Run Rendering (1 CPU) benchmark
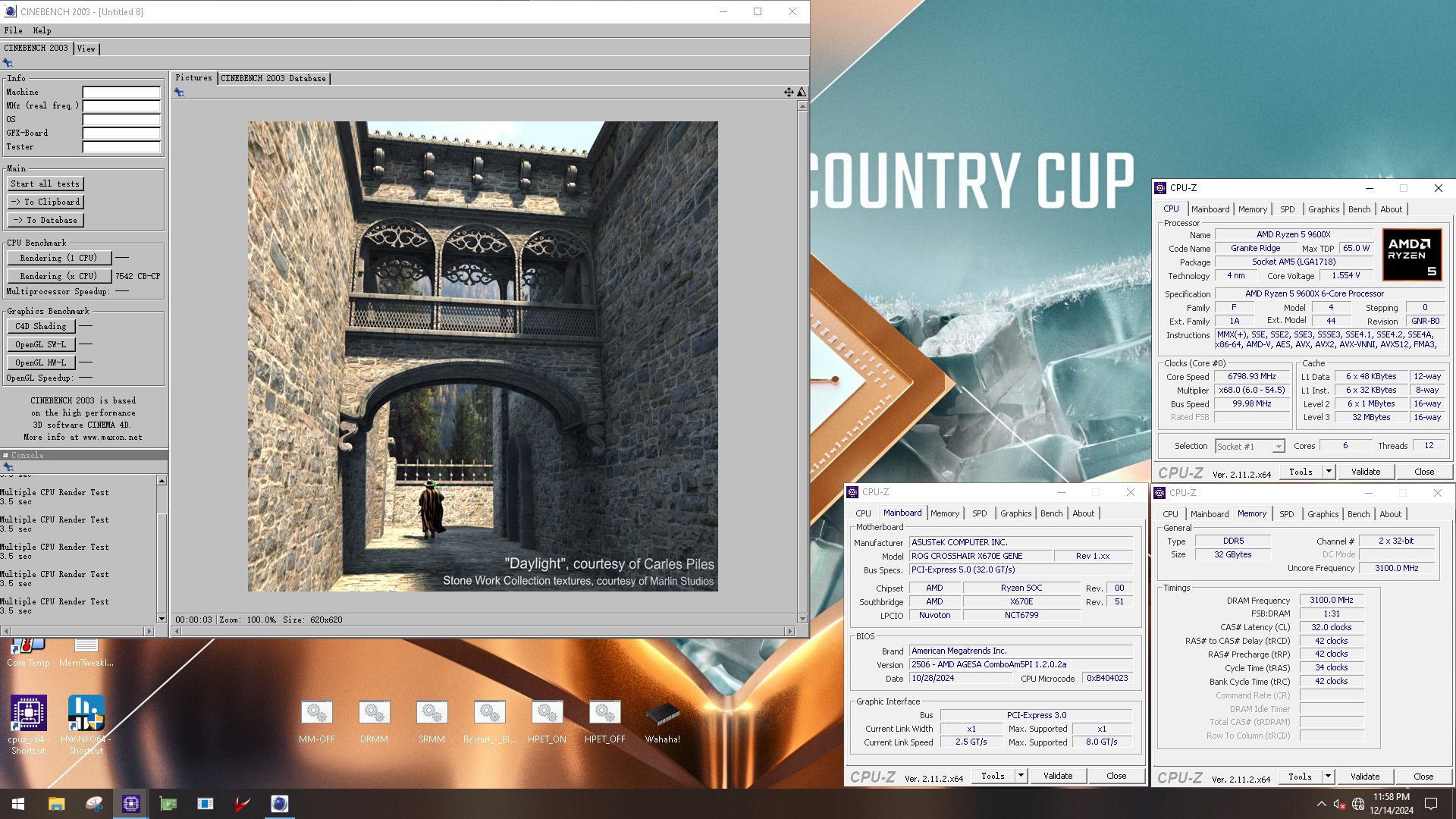The image size is (1456, 819). click(x=59, y=258)
